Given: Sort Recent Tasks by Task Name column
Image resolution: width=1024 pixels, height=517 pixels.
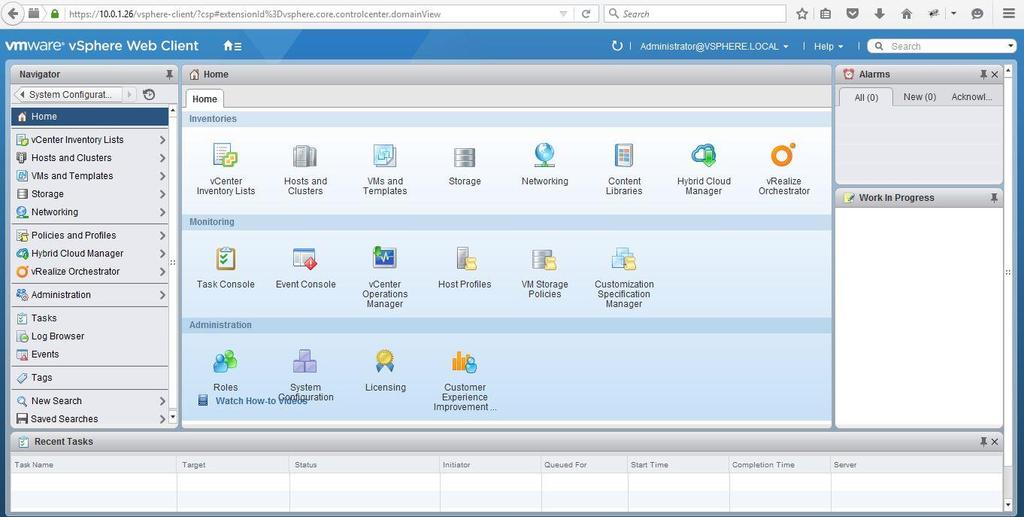Looking at the screenshot, I should pos(94,465).
